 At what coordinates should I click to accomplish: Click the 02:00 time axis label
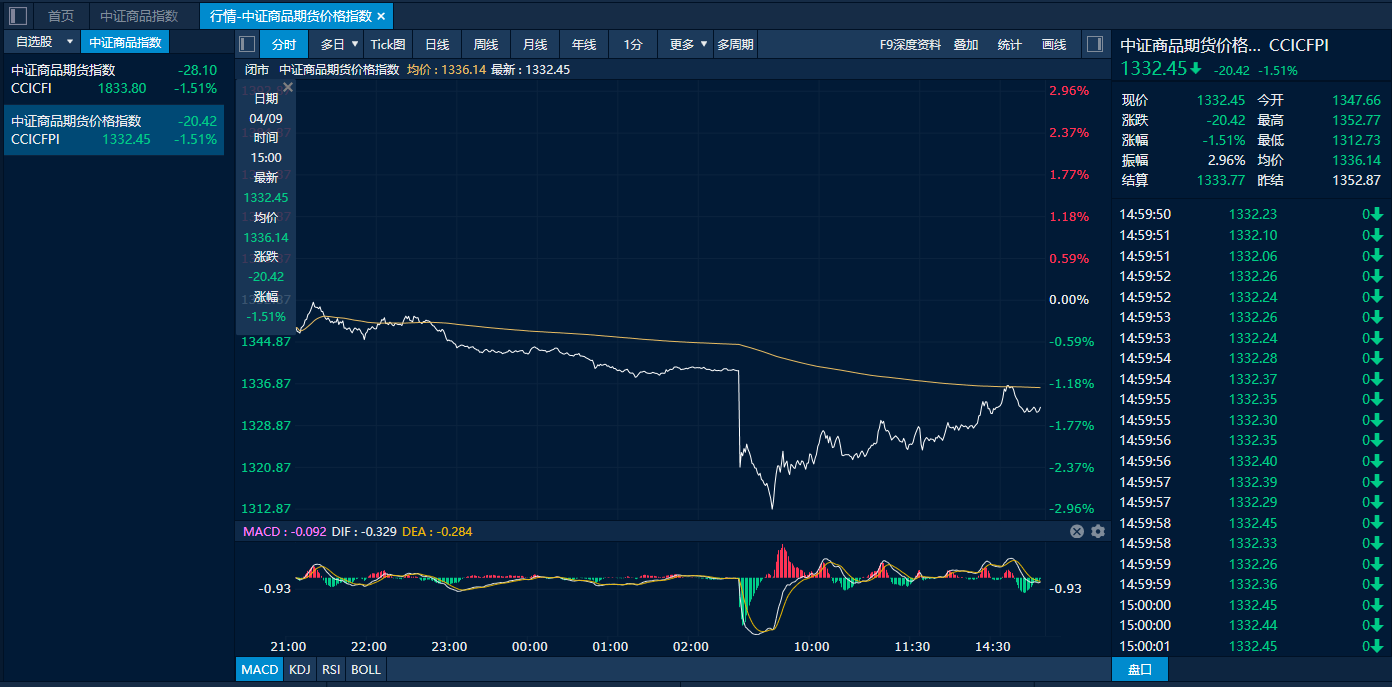click(691, 647)
